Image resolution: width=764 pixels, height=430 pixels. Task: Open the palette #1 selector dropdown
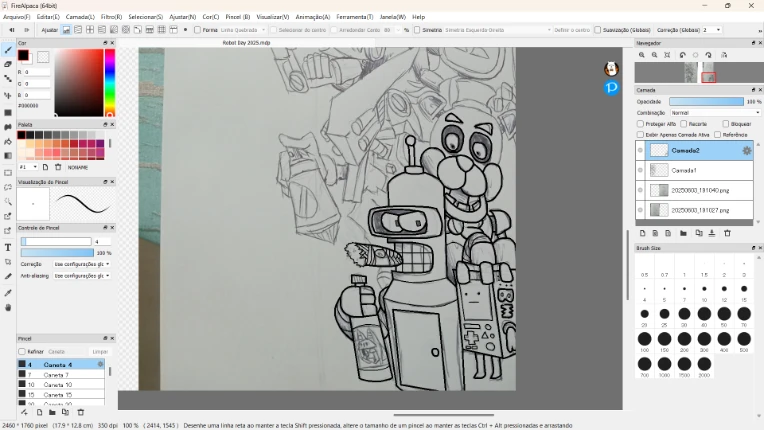pos(28,167)
